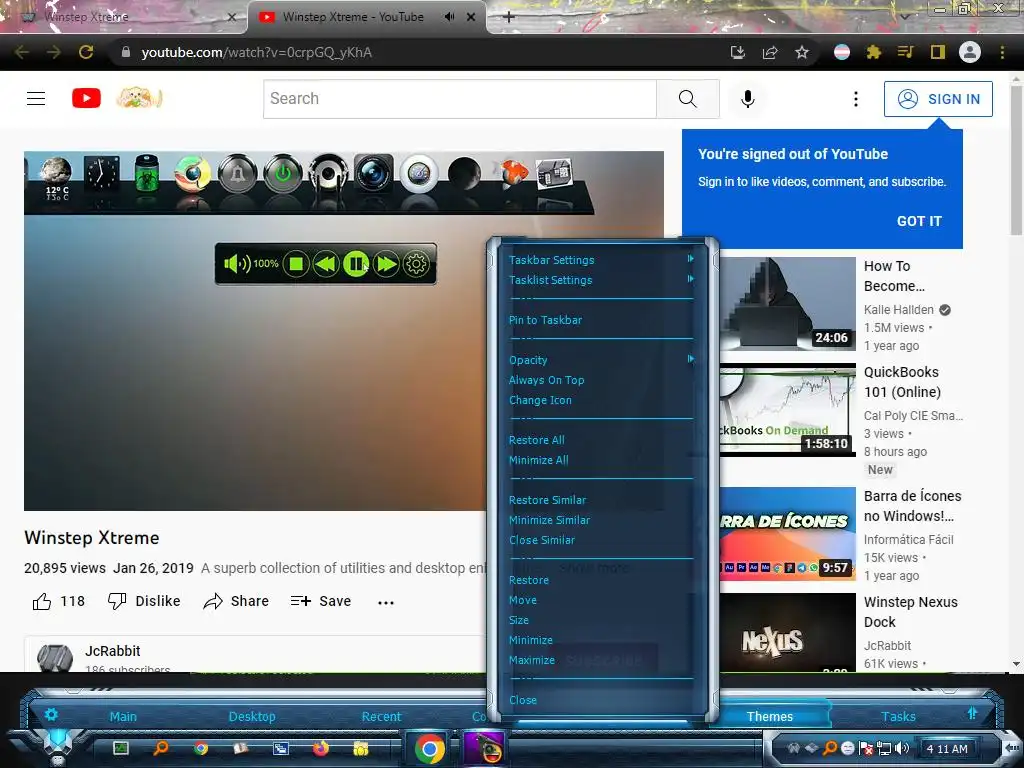Click the install app icon in address bar

[738, 52]
